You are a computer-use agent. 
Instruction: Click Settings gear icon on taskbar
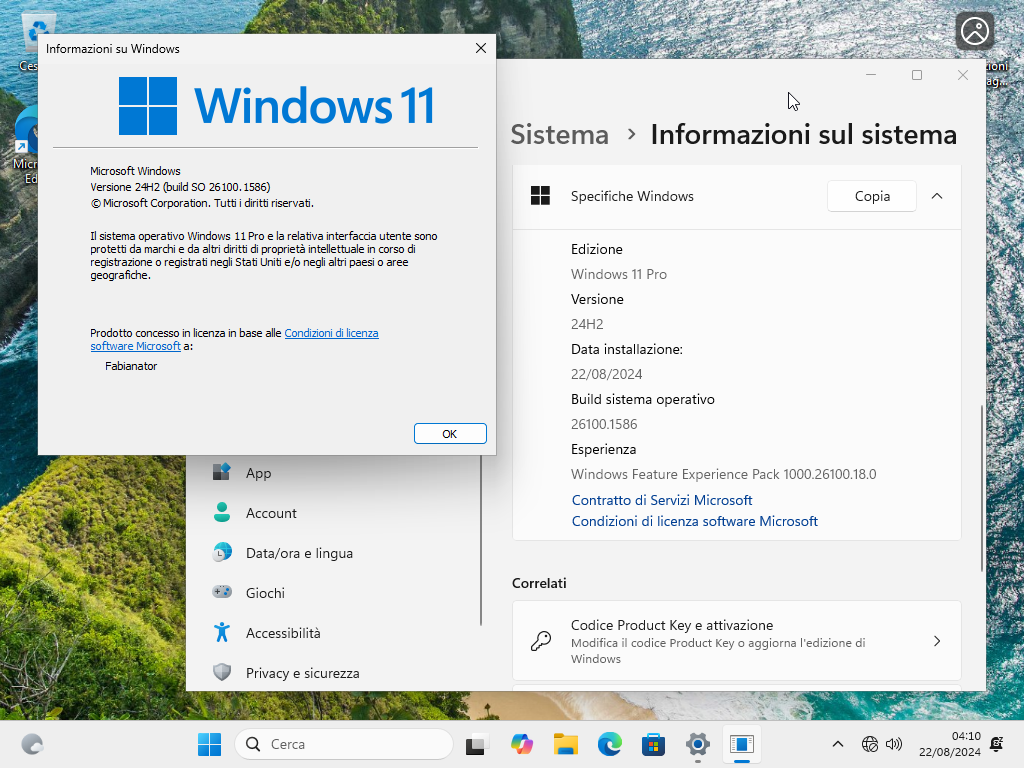pyautogui.click(x=697, y=744)
